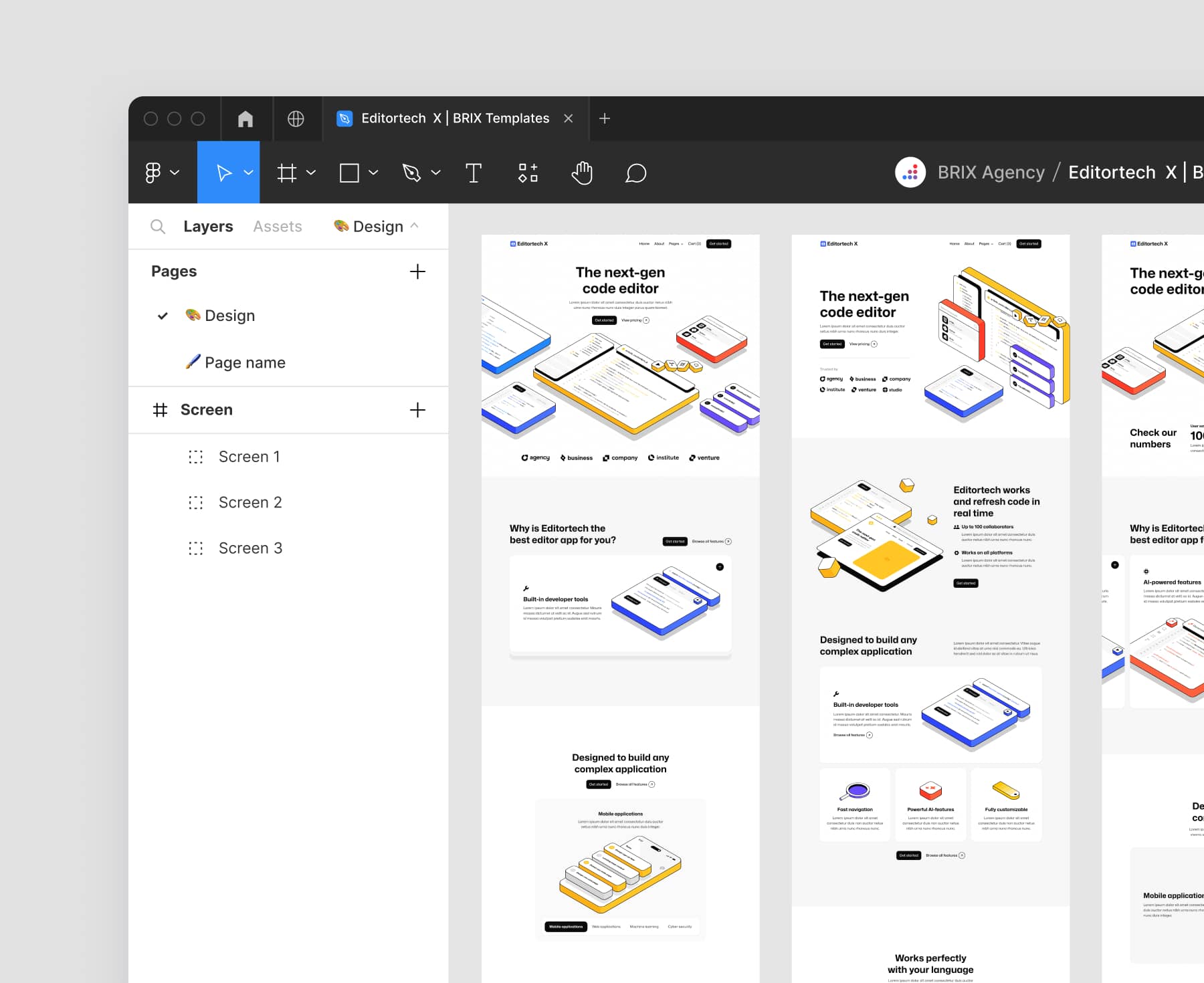Viewport: 1204px width, 983px height.
Task: Open the comment tool
Action: [x=635, y=173]
